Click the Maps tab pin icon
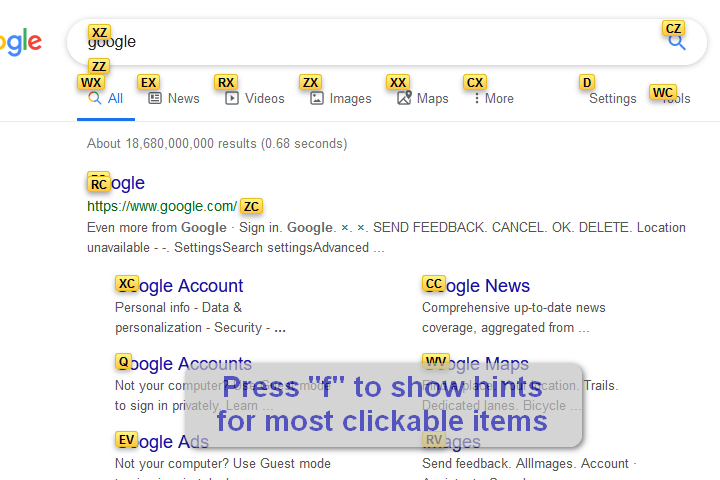 404,98
